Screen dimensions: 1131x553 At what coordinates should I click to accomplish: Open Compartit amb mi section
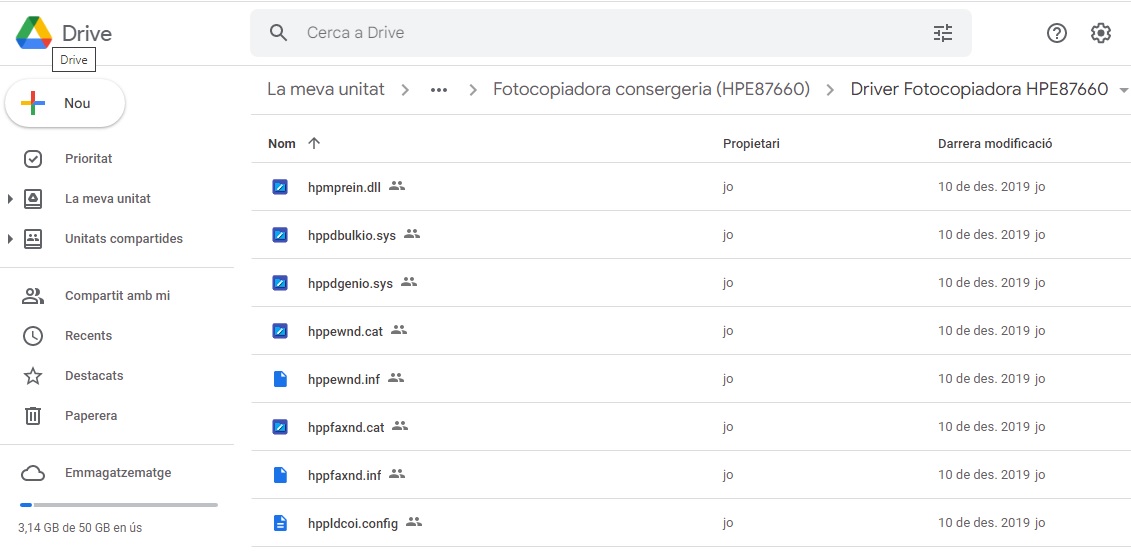point(118,296)
